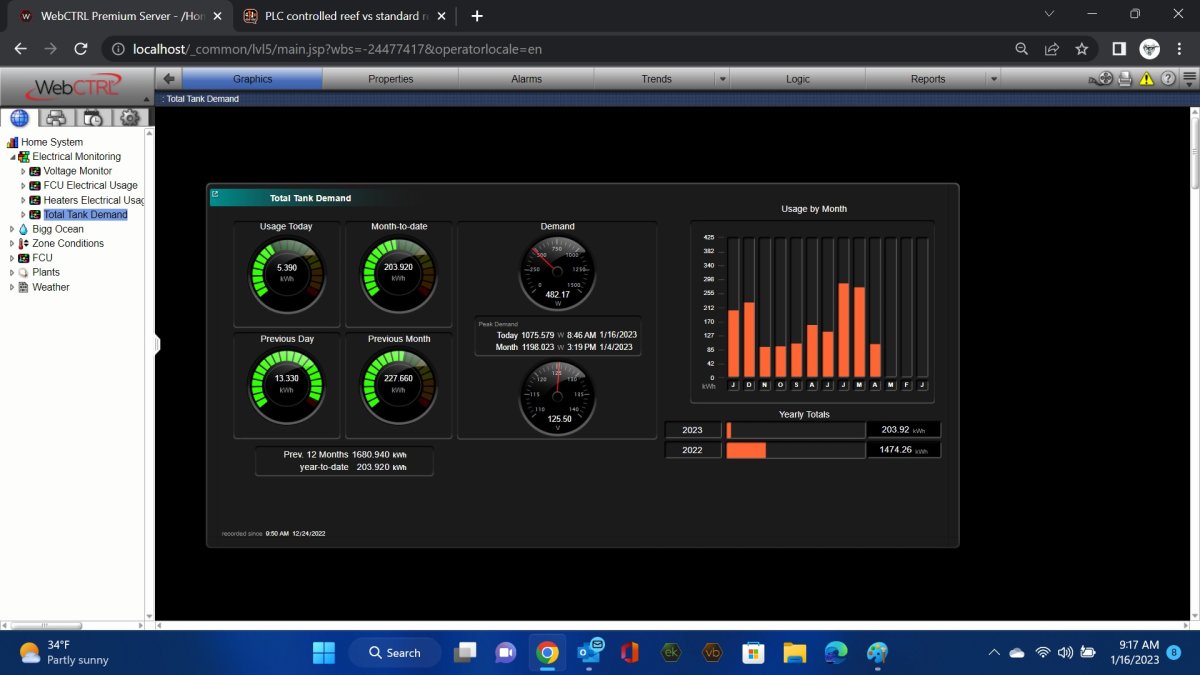Open the Trends dropdown arrow

tap(721, 79)
